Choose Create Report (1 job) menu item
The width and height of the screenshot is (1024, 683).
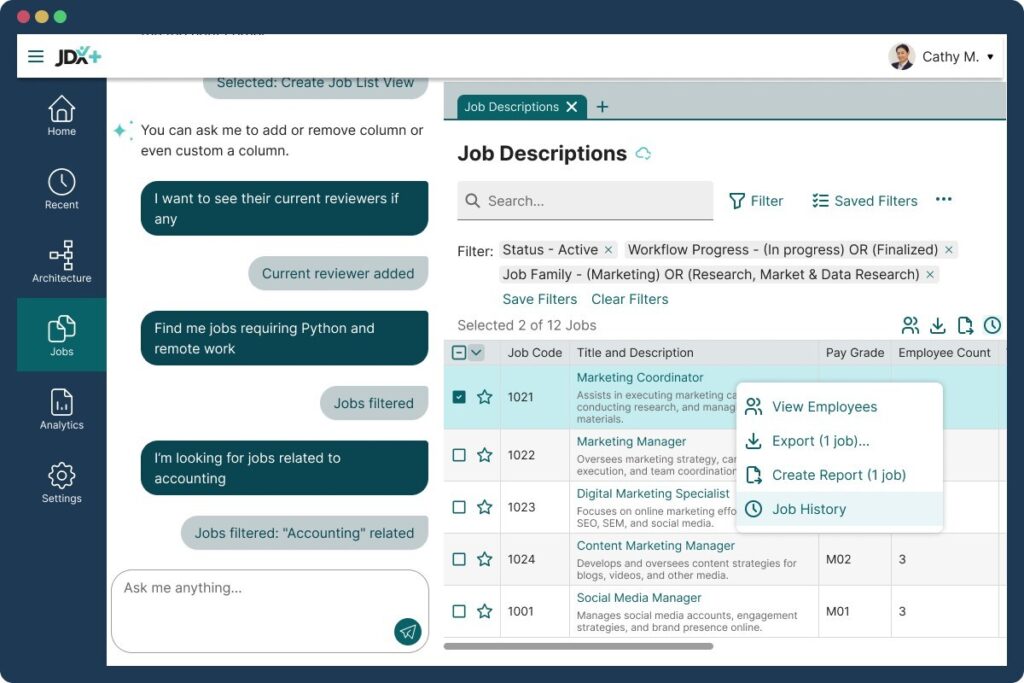838,475
